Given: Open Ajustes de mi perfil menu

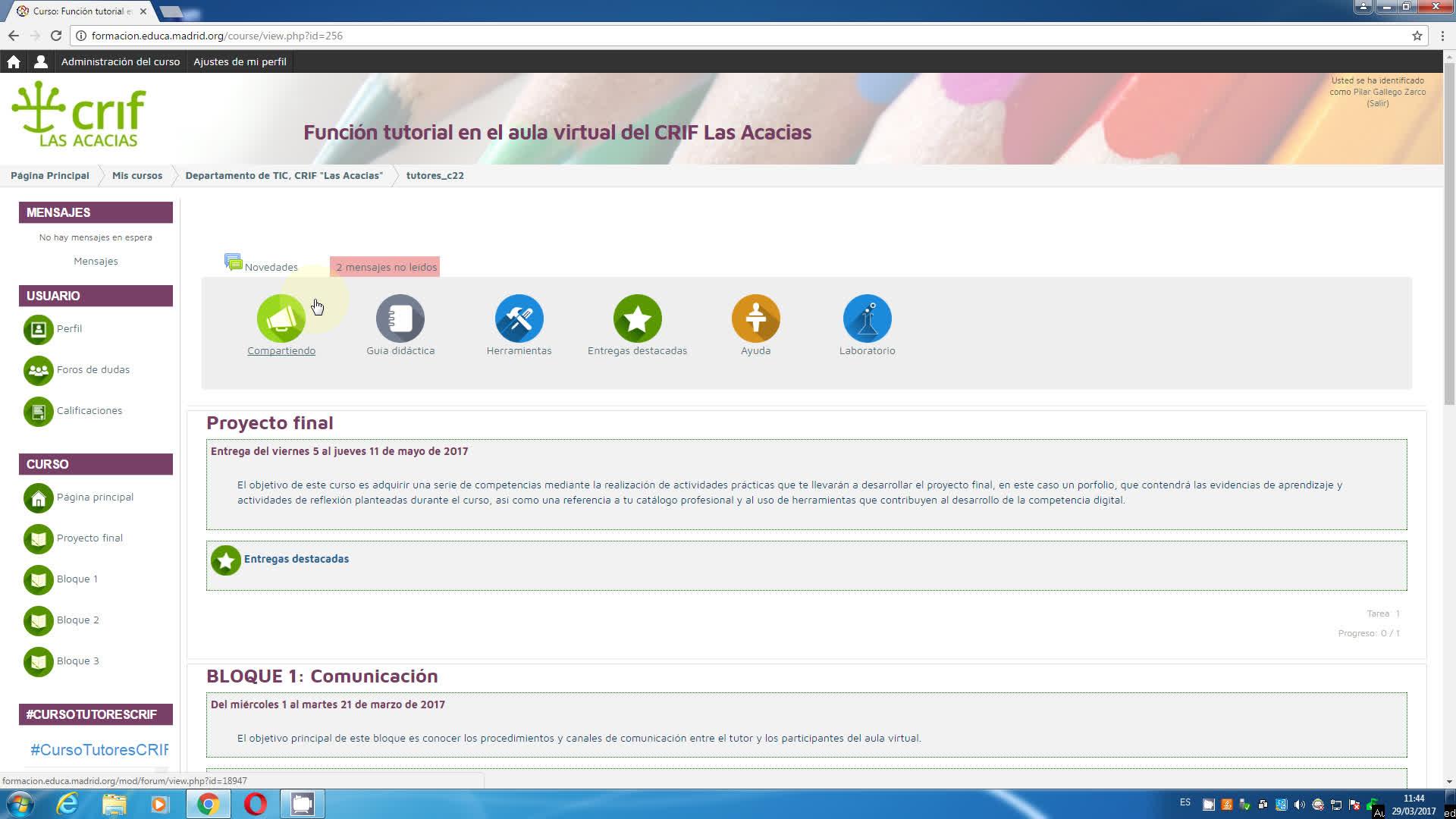Looking at the screenshot, I should pyautogui.click(x=240, y=62).
